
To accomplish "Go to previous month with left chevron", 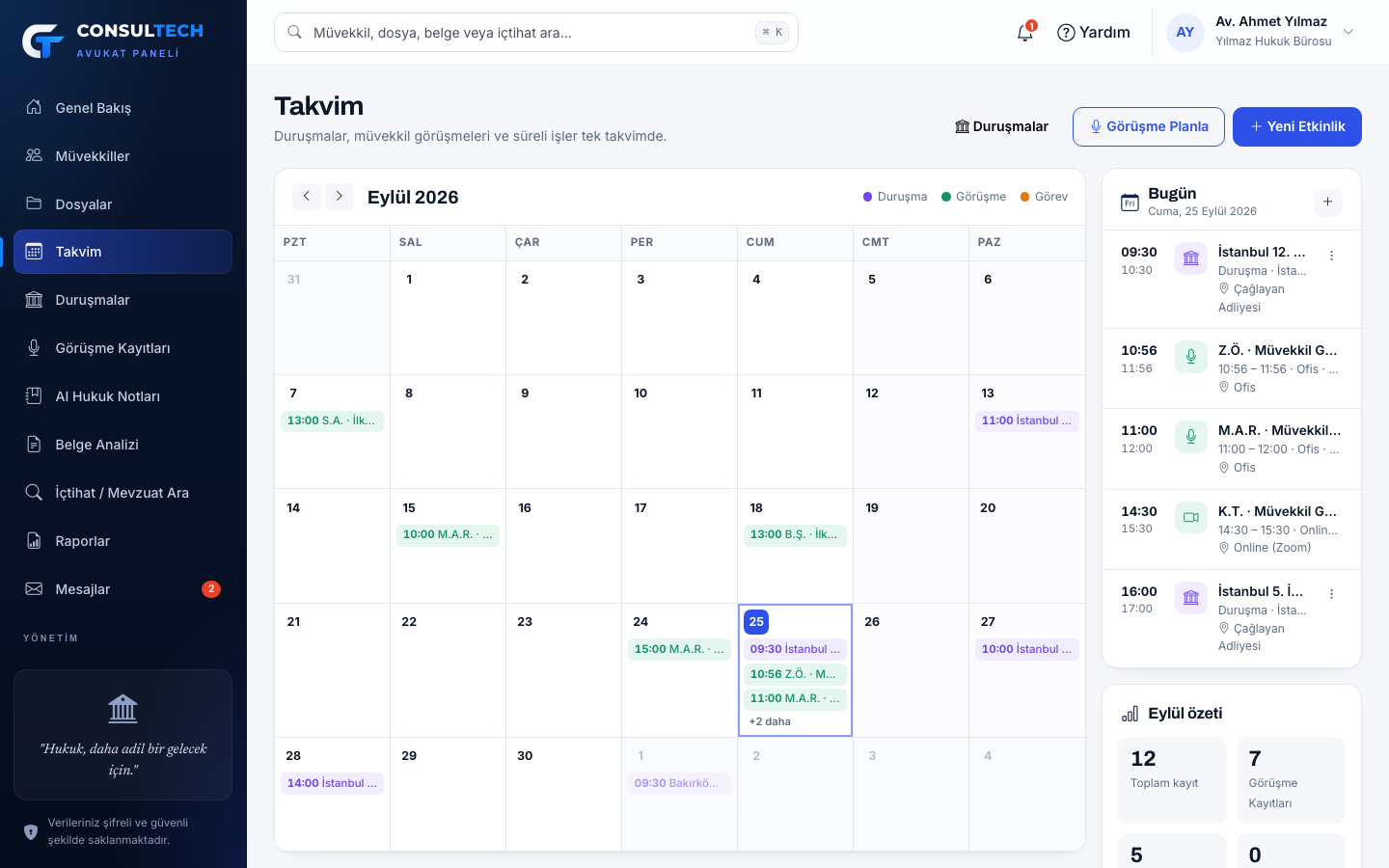I will [307, 197].
